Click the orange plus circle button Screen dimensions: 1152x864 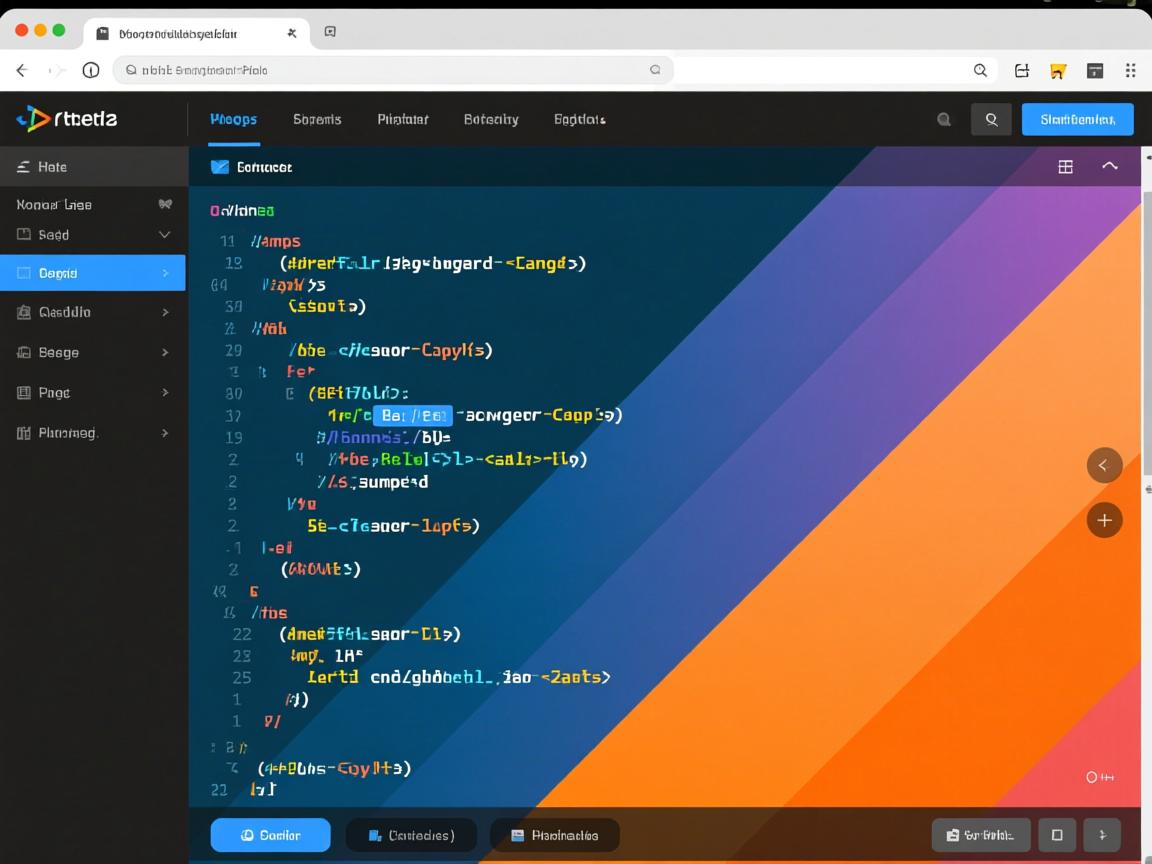[x=1104, y=520]
